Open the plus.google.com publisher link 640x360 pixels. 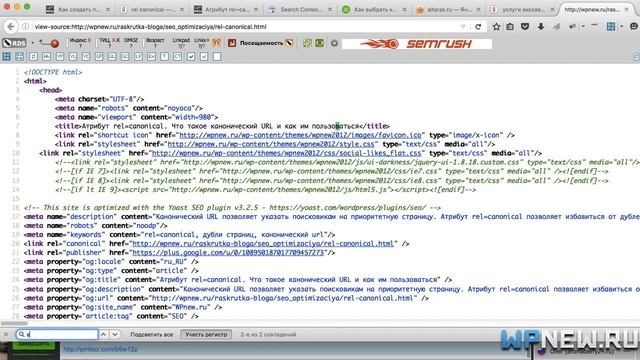tap(228, 253)
